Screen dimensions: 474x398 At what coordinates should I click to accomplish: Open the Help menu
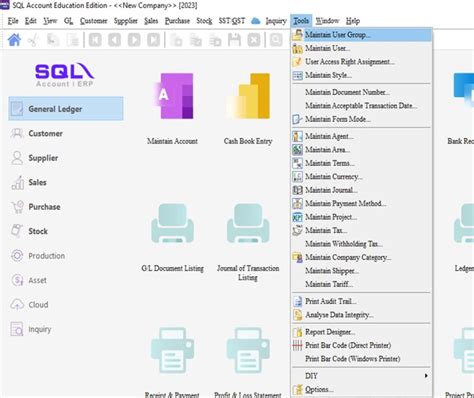click(x=353, y=21)
